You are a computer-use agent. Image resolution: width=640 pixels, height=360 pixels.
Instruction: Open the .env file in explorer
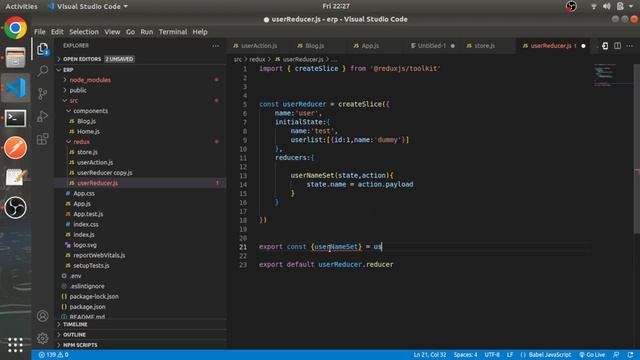coord(140,276)
